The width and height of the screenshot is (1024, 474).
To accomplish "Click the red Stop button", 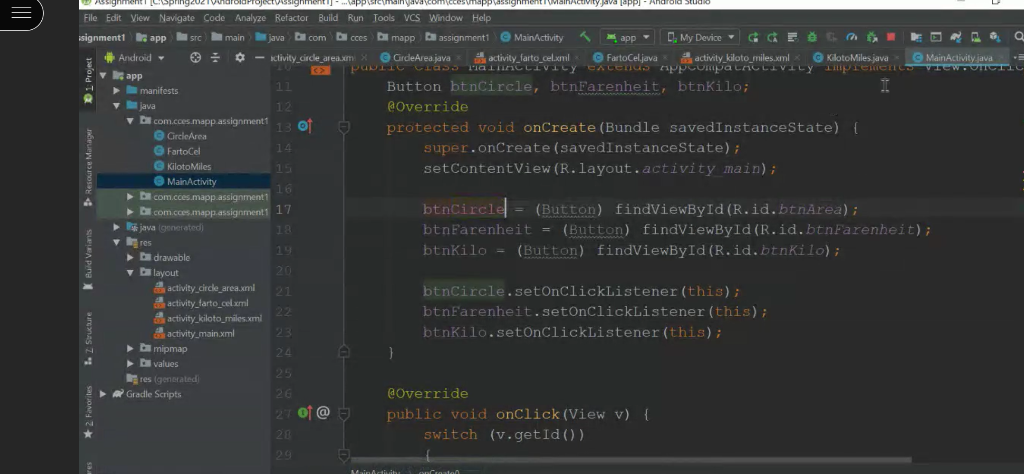I will (x=890, y=38).
